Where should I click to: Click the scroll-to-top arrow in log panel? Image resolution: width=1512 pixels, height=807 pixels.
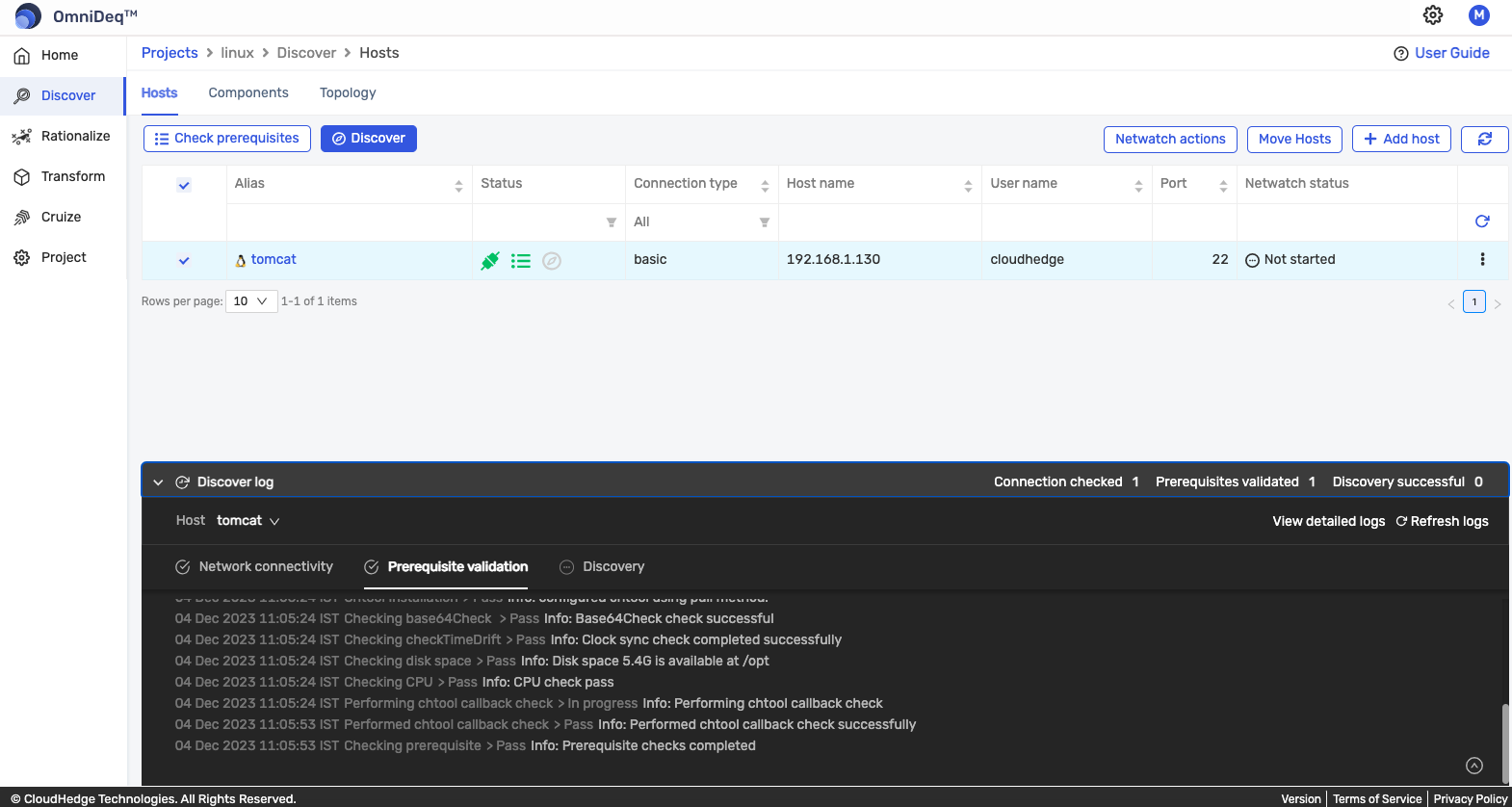pyautogui.click(x=1474, y=766)
